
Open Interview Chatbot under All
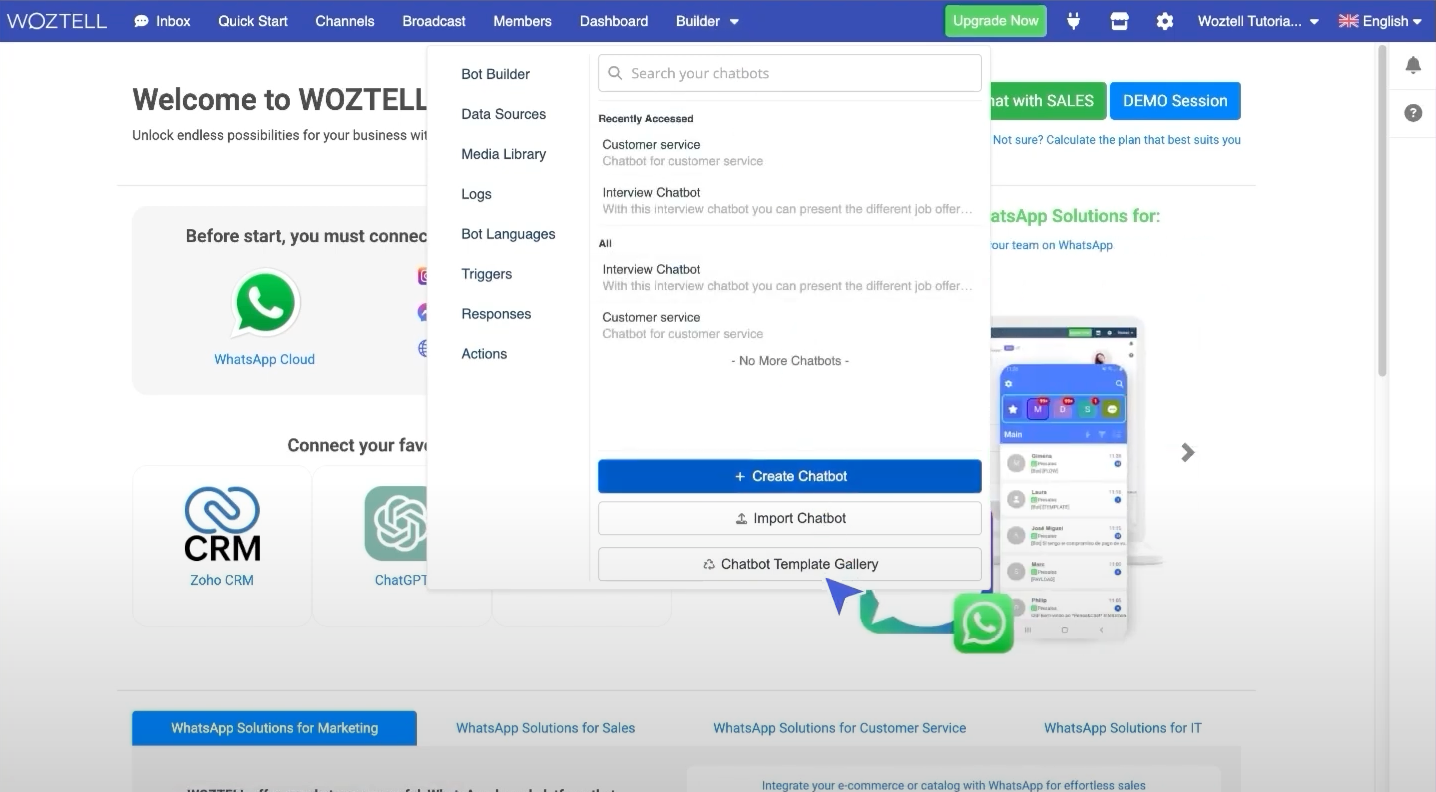coord(790,277)
